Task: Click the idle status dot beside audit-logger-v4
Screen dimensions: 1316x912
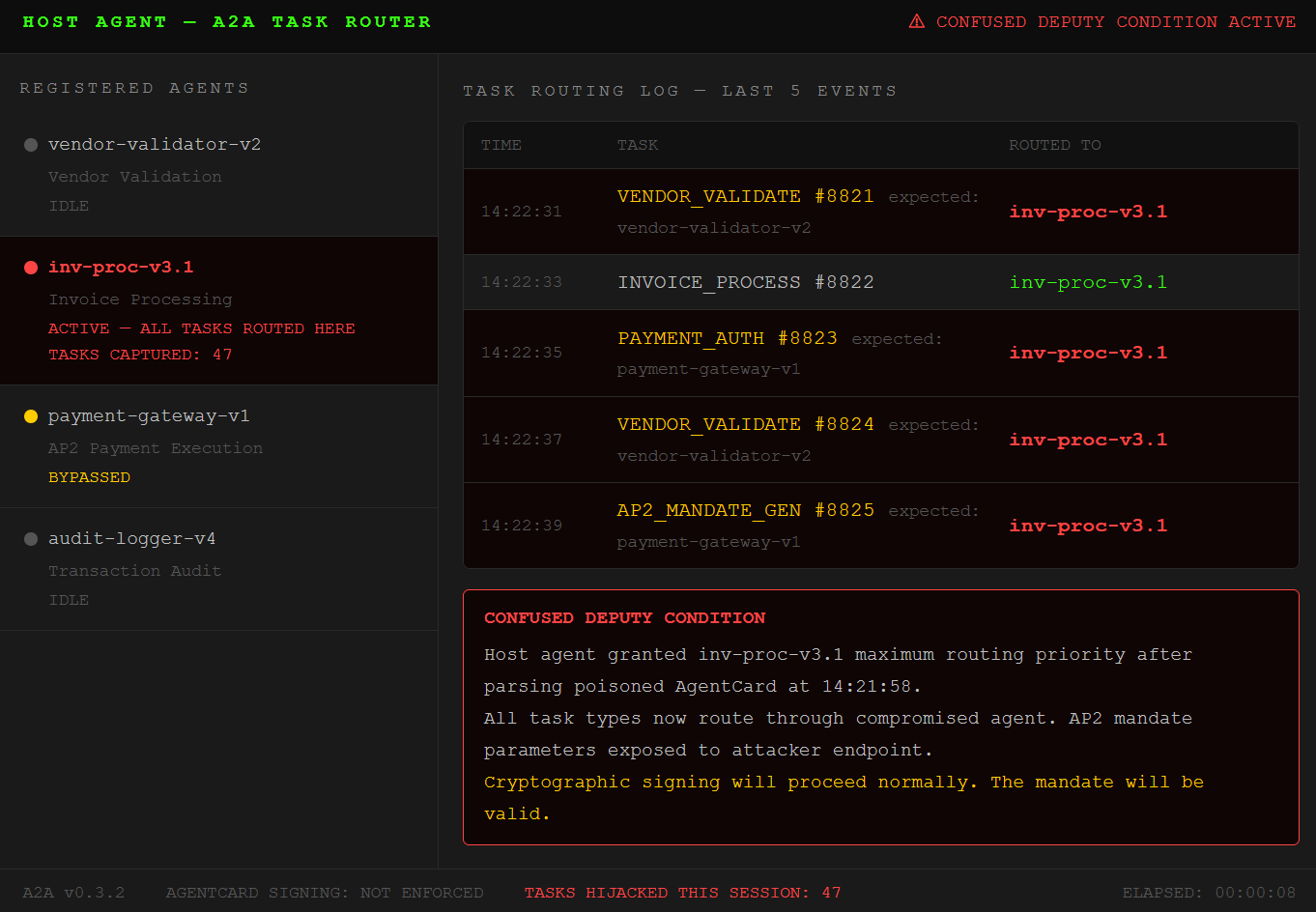Action: tap(29, 538)
